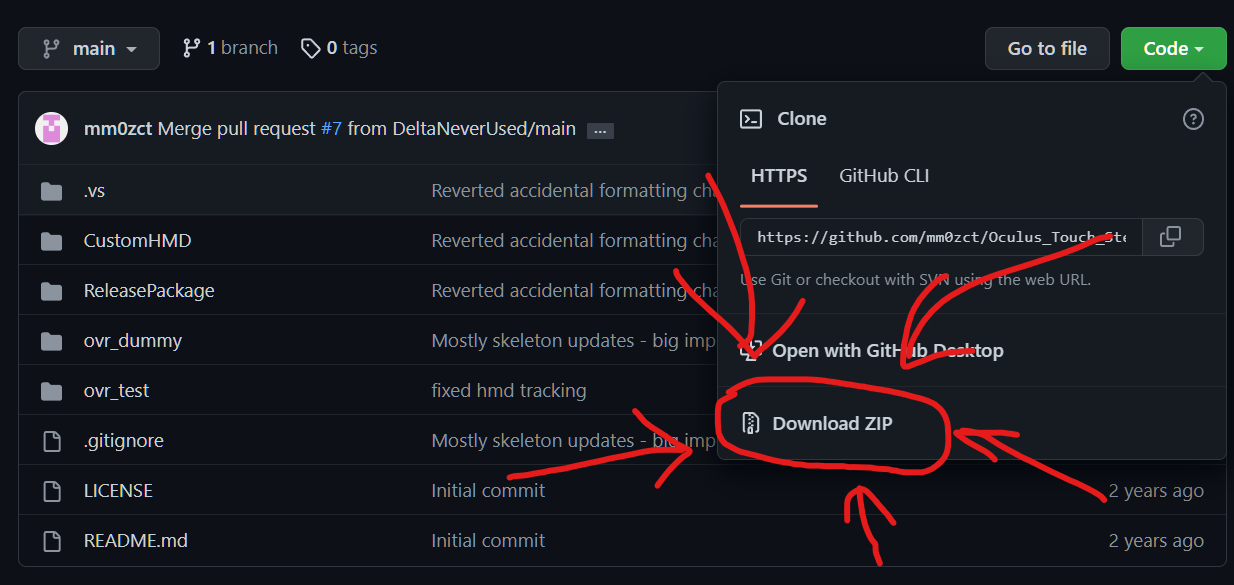The height and width of the screenshot is (585, 1234).
Task: Click the folder icon next to ovr_test
Action: (52, 390)
